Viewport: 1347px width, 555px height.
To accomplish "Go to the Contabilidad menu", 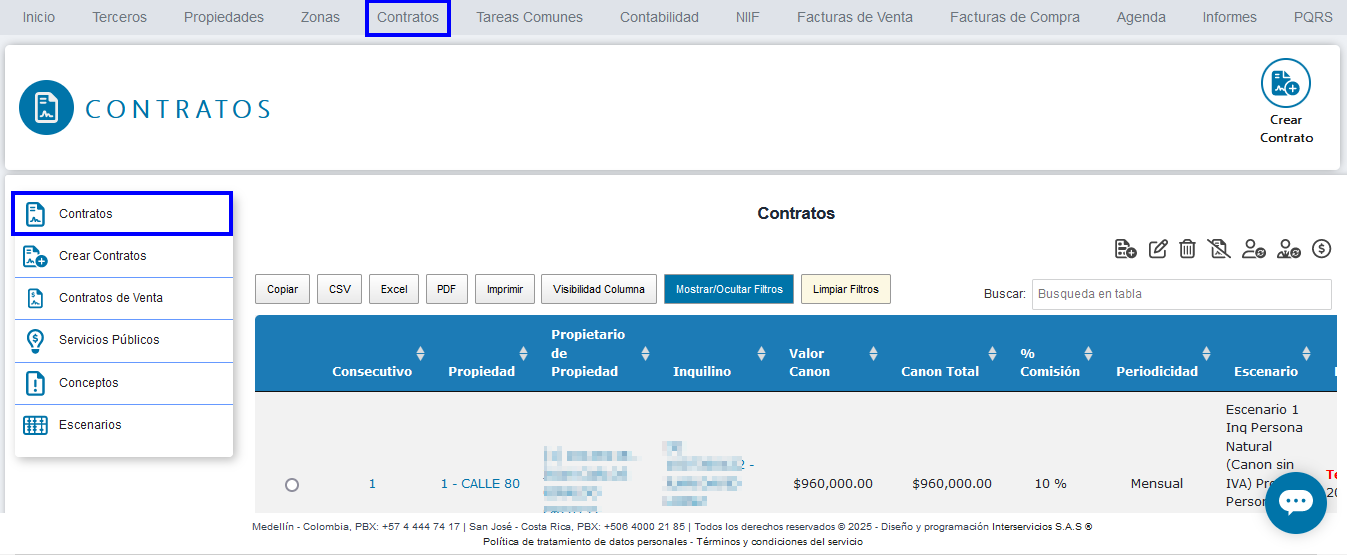I will click(659, 17).
